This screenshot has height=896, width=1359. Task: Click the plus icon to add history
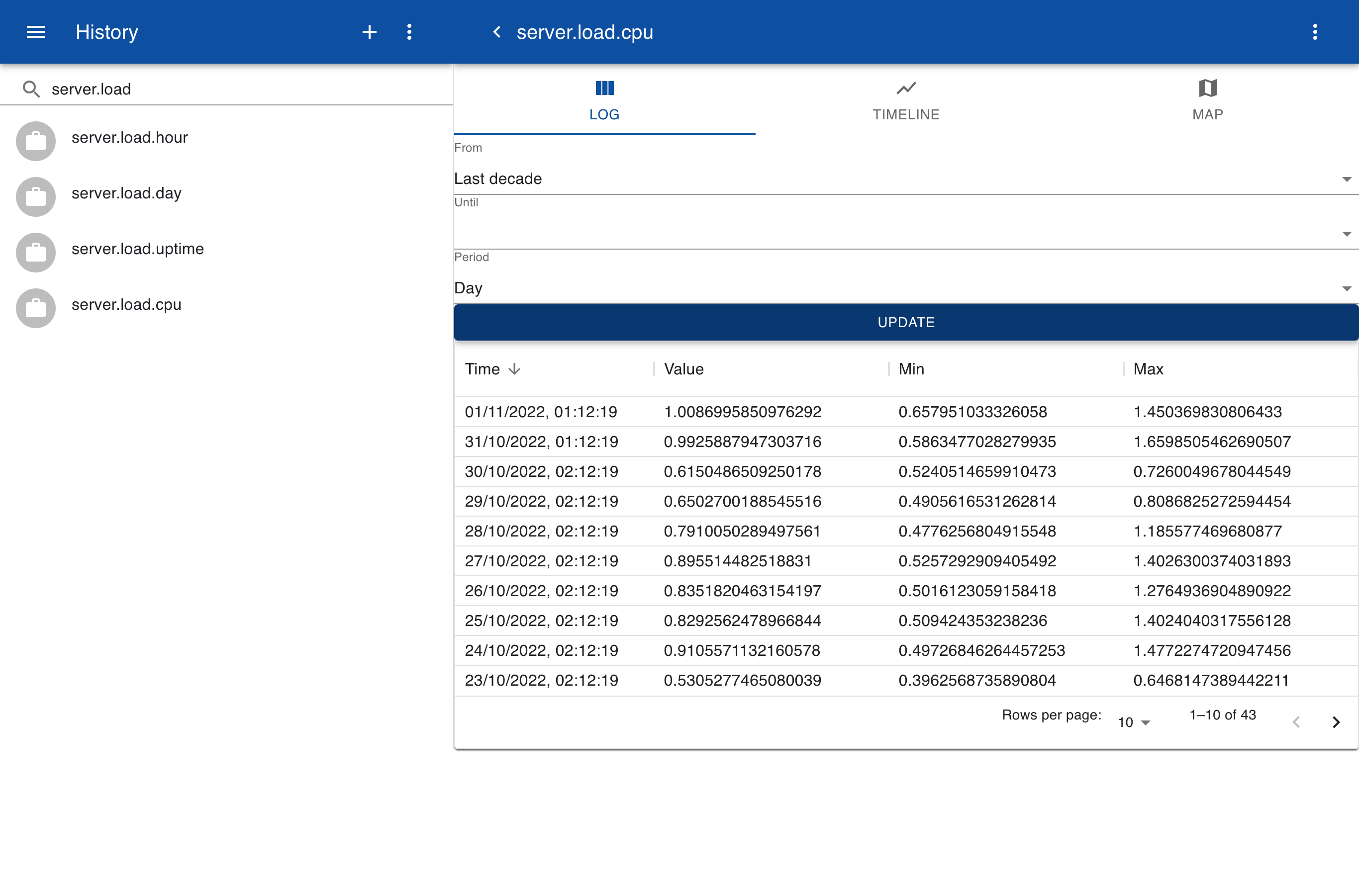[x=369, y=32]
